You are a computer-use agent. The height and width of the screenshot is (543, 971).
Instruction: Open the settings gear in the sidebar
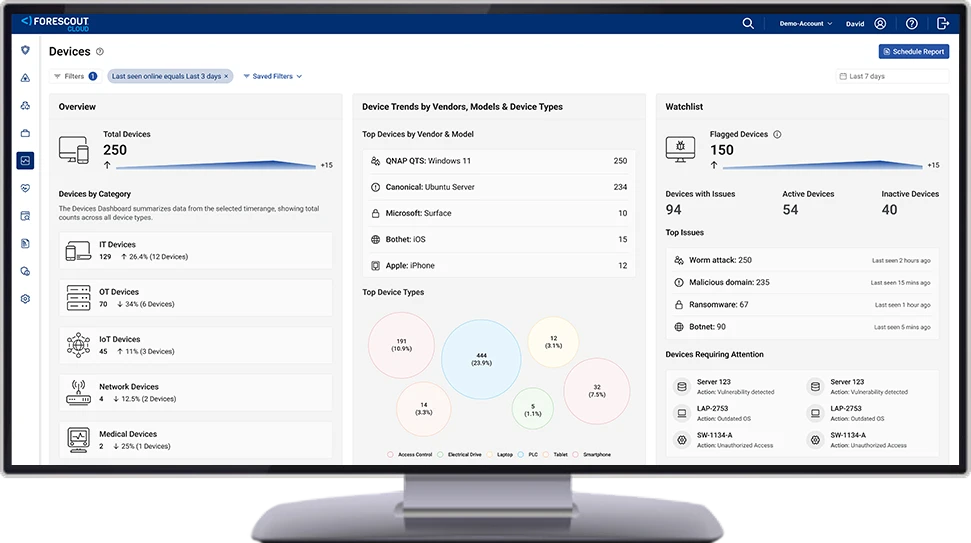pos(25,298)
